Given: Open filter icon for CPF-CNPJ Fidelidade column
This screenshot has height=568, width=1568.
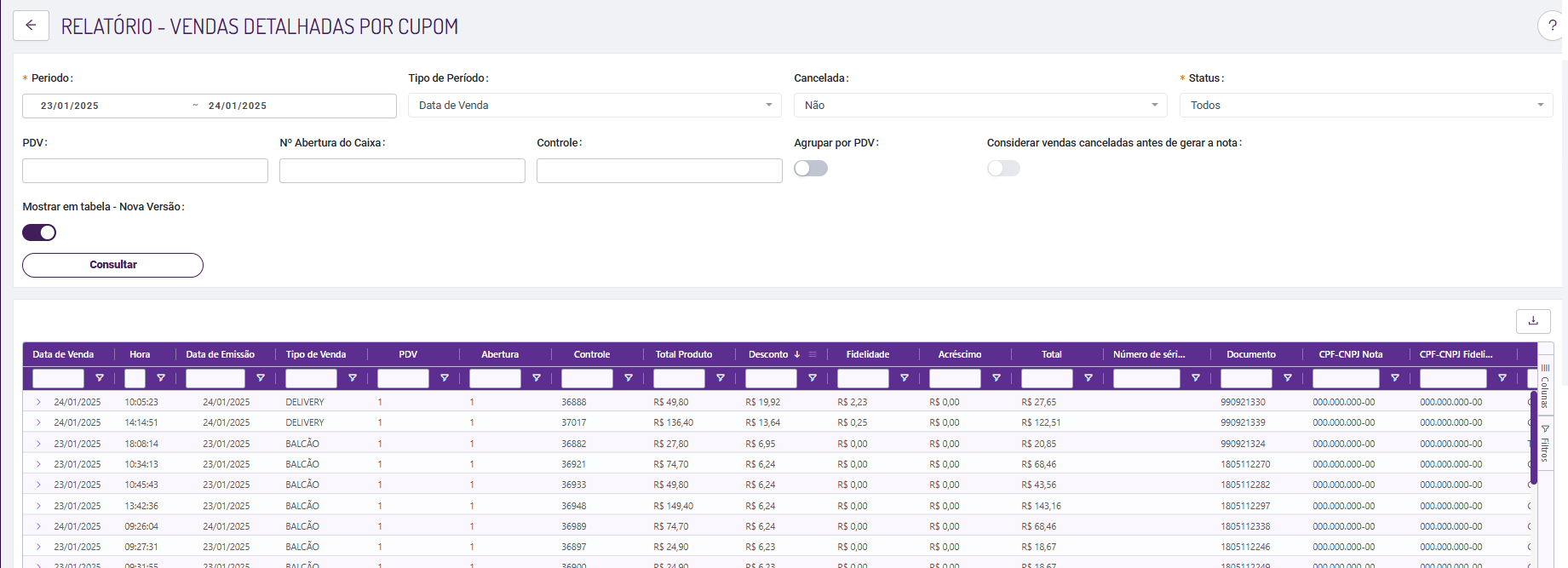Looking at the screenshot, I should 1502,378.
